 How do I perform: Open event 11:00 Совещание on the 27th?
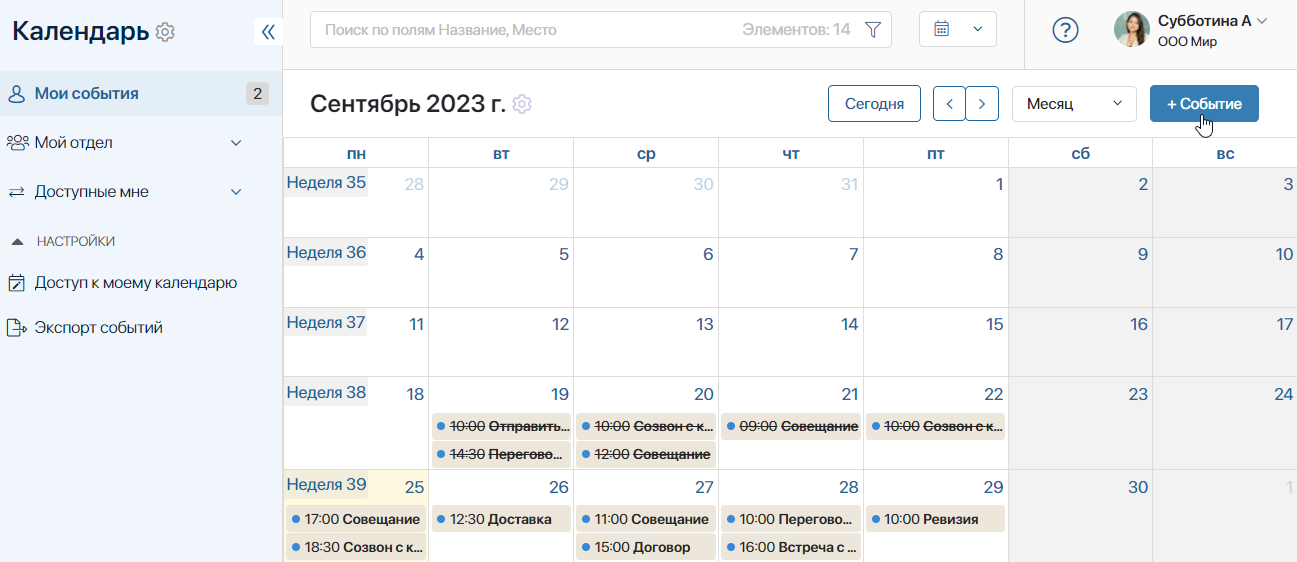click(646, 519)
